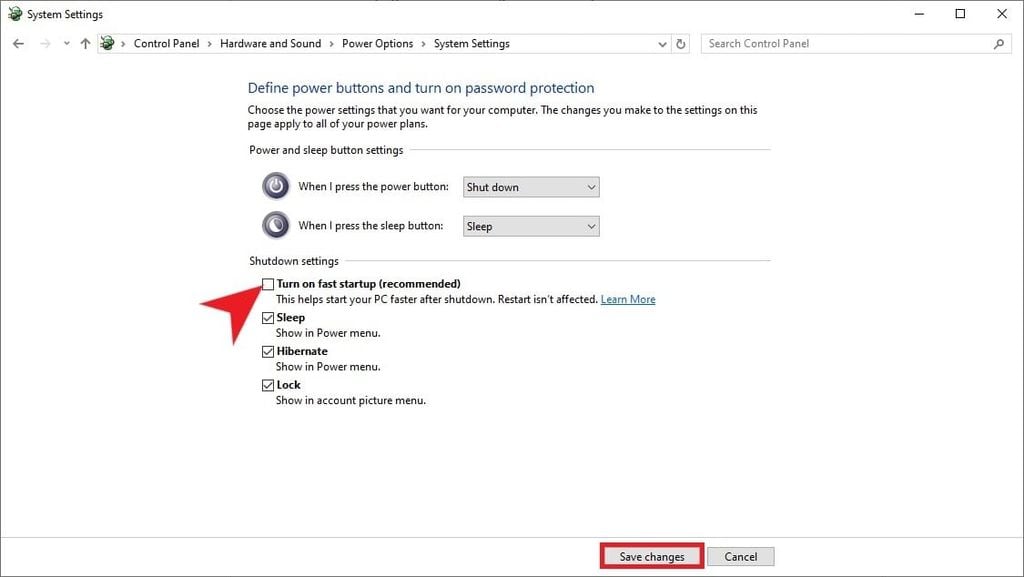Click the search magnifier icon
The height and width of the screenshot is (577, 1024).
click(x=998, y=44)
